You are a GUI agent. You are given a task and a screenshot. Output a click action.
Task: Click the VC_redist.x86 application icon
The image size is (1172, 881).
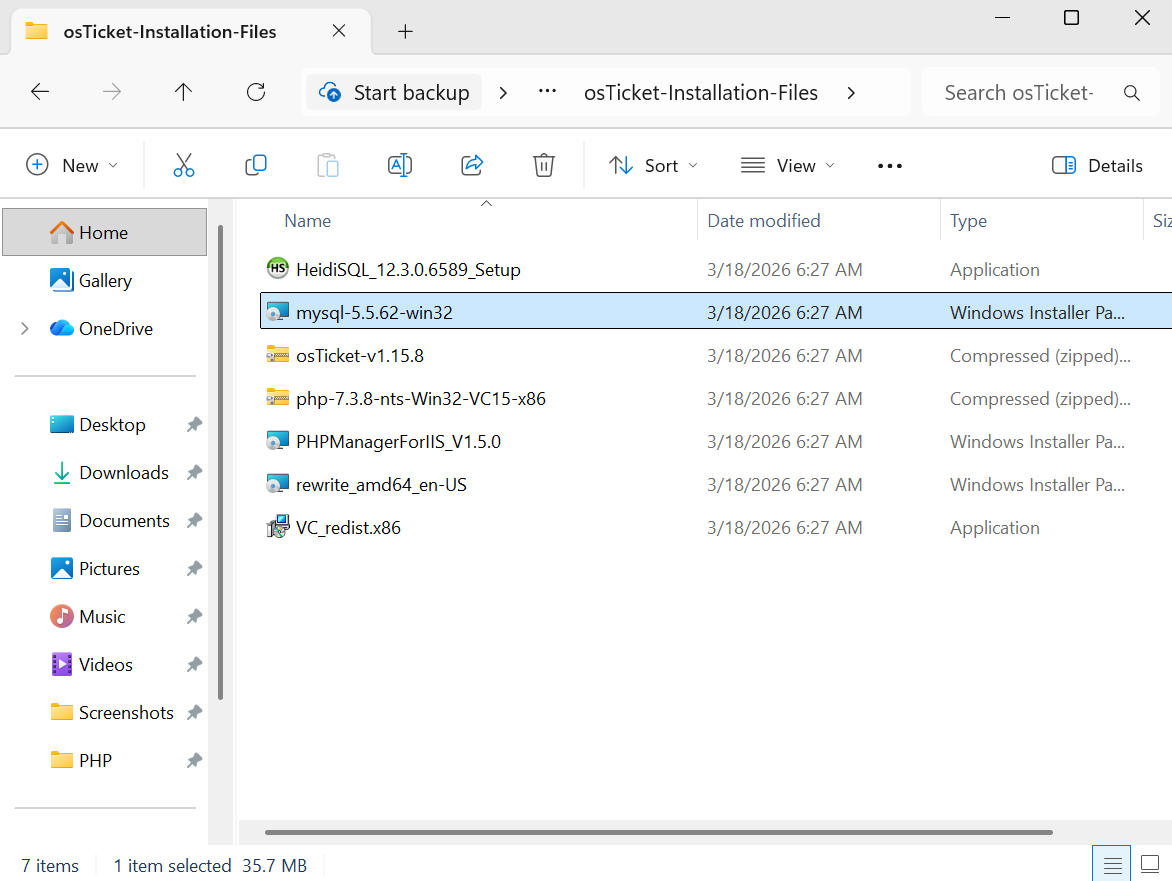coord(277,527)
